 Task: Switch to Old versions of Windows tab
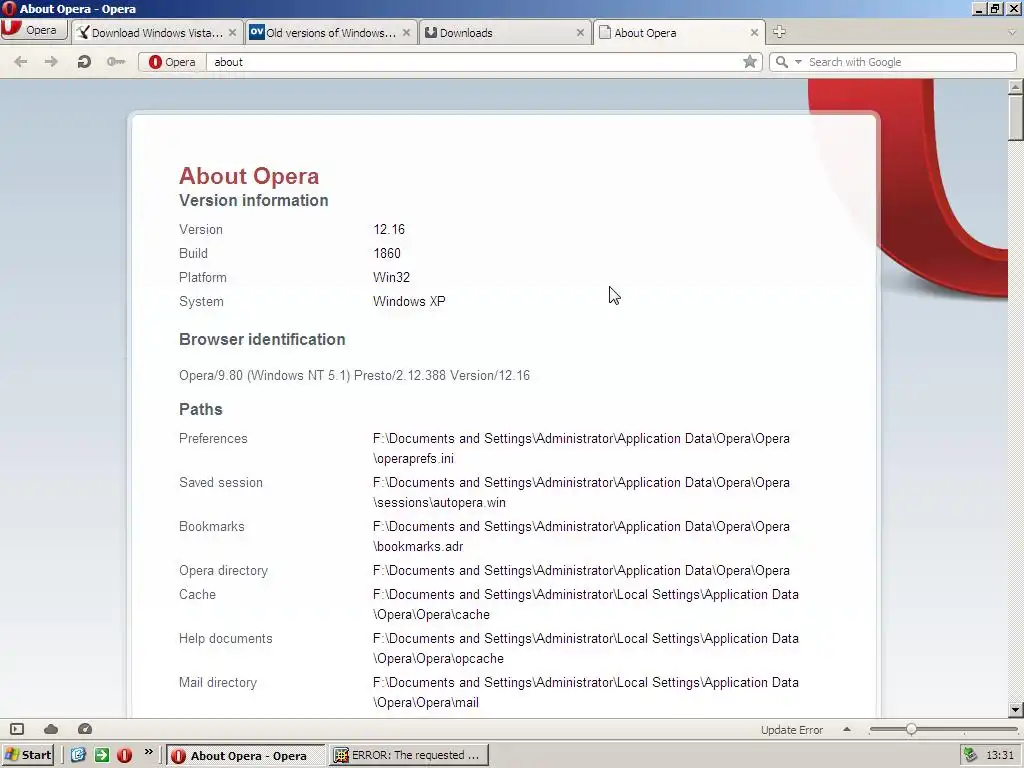click(330, 33)
